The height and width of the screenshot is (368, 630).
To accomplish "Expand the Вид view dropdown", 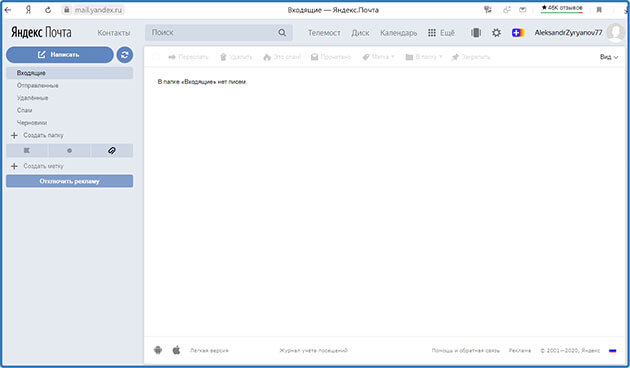I will click(x=609, y=57).
